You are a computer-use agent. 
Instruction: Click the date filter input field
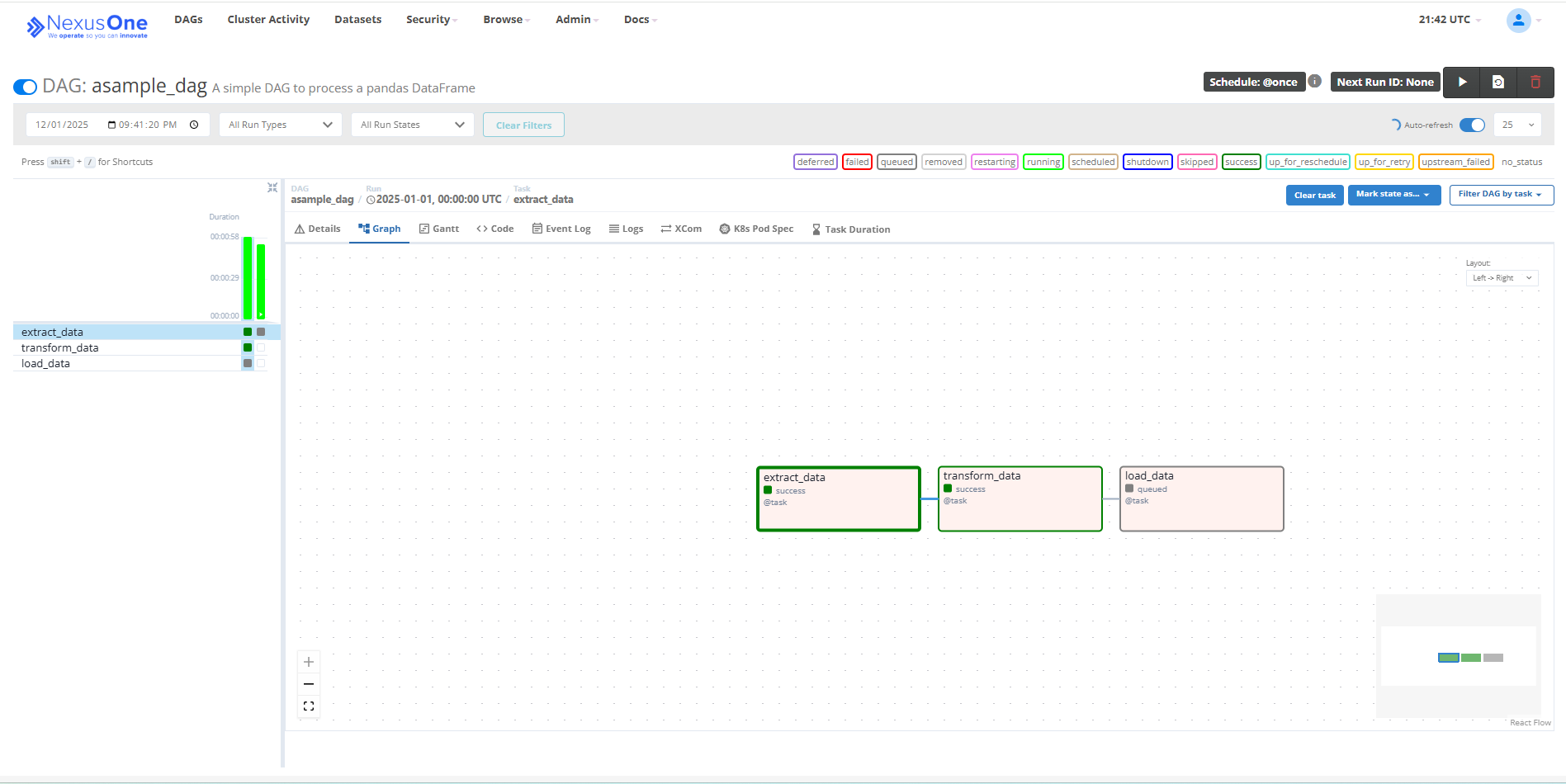point(117,125)
